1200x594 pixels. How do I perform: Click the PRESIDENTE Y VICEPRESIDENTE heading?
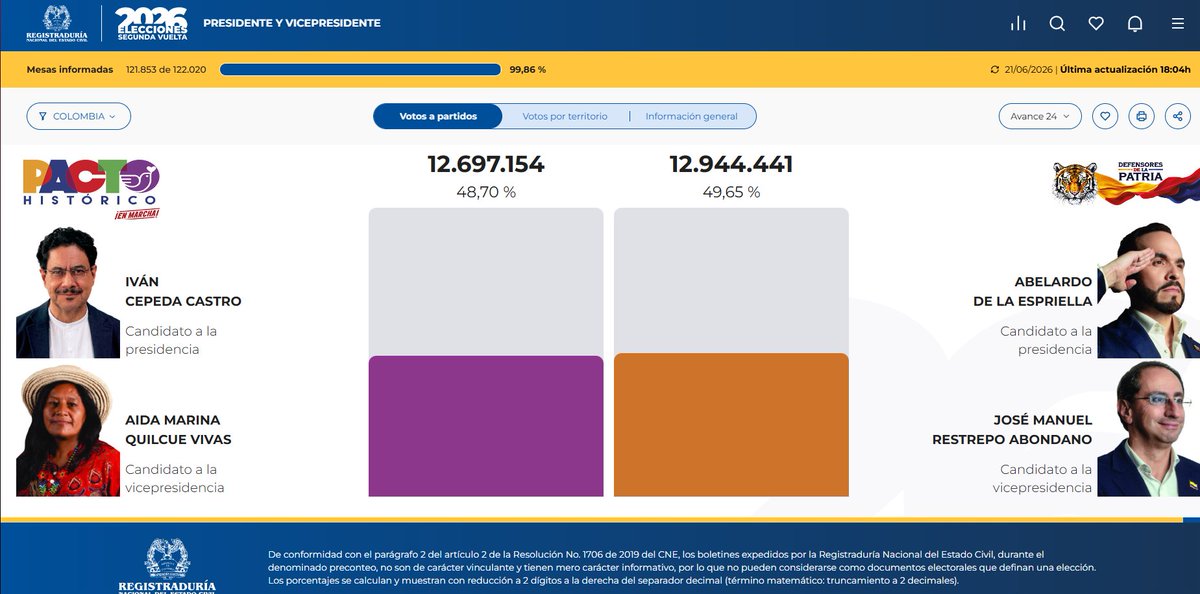(x=292, y=23)
